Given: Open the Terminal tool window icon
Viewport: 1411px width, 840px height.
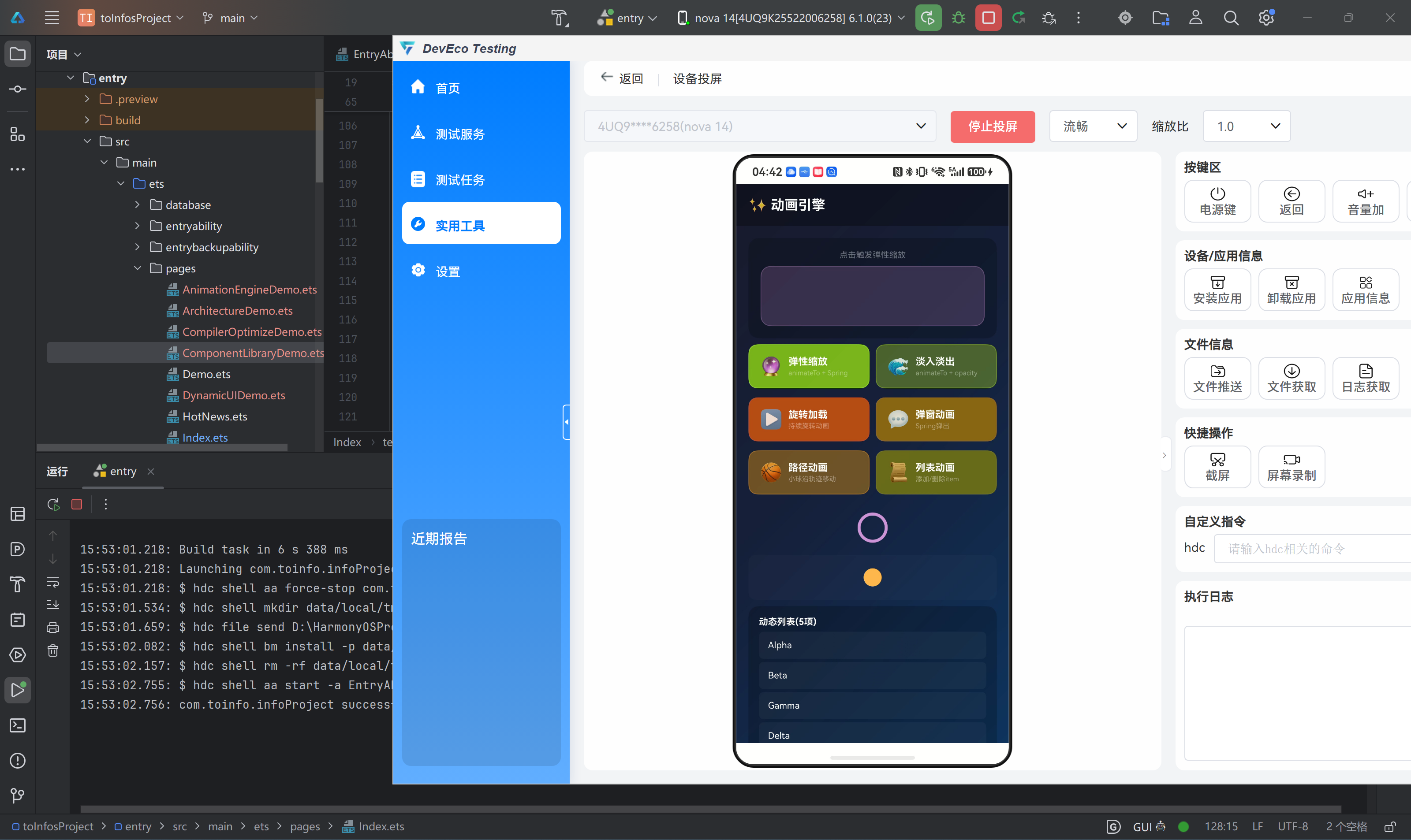Looking at the screenshot, I should pos(18,725).
